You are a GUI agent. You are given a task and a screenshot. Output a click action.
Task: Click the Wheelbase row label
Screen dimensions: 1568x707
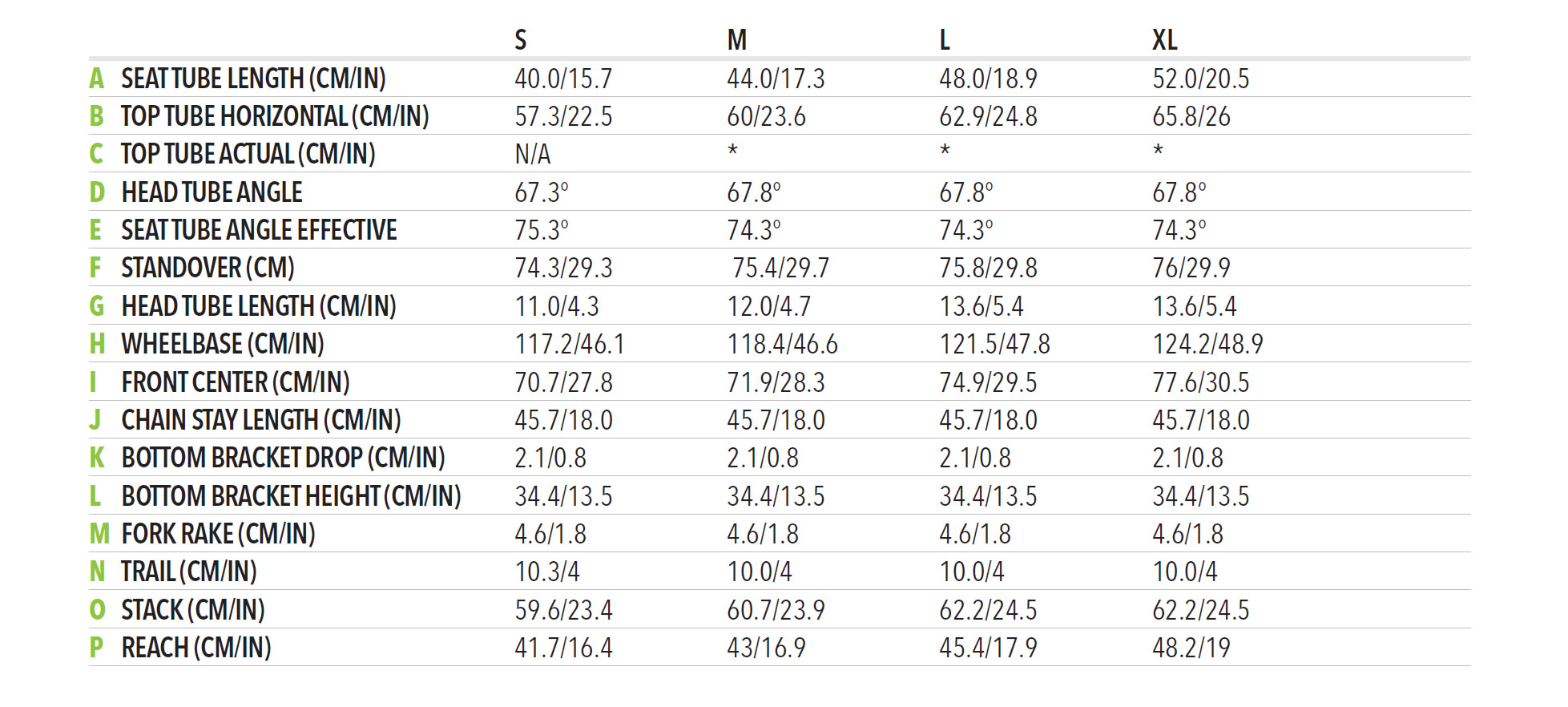tap(223, 344)
